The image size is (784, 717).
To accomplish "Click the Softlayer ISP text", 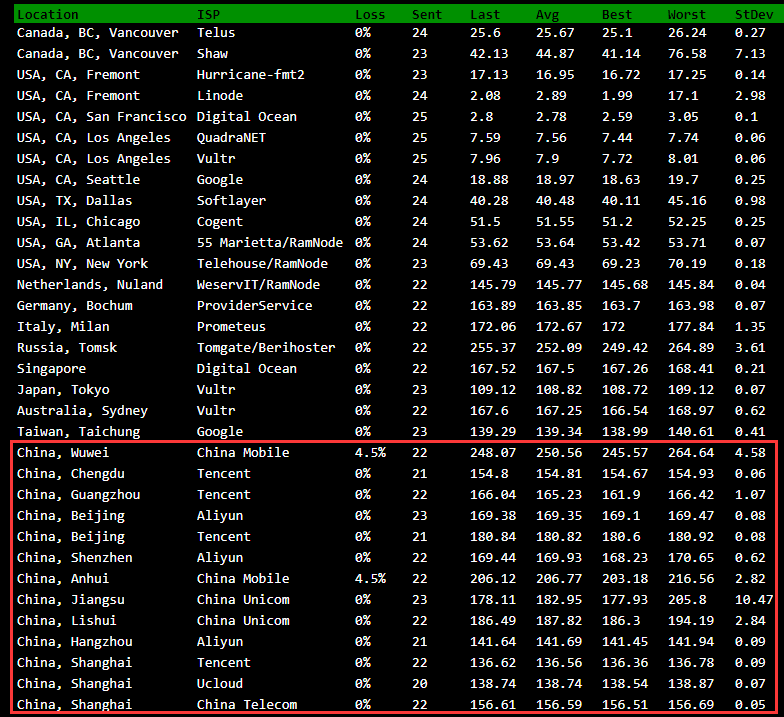I will click(231, 200).
